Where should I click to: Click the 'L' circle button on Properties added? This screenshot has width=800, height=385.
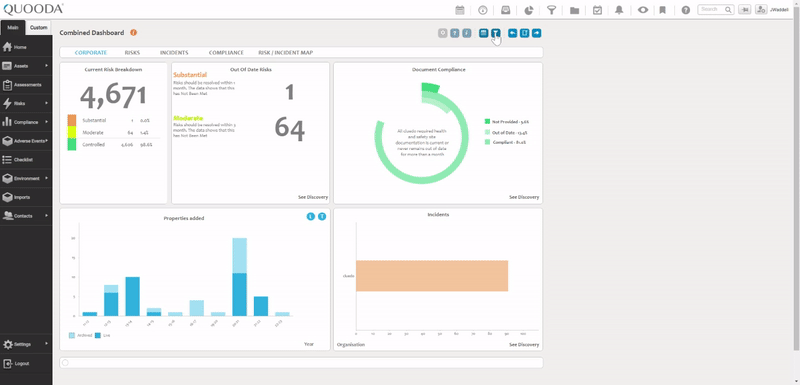pos(310,216)
